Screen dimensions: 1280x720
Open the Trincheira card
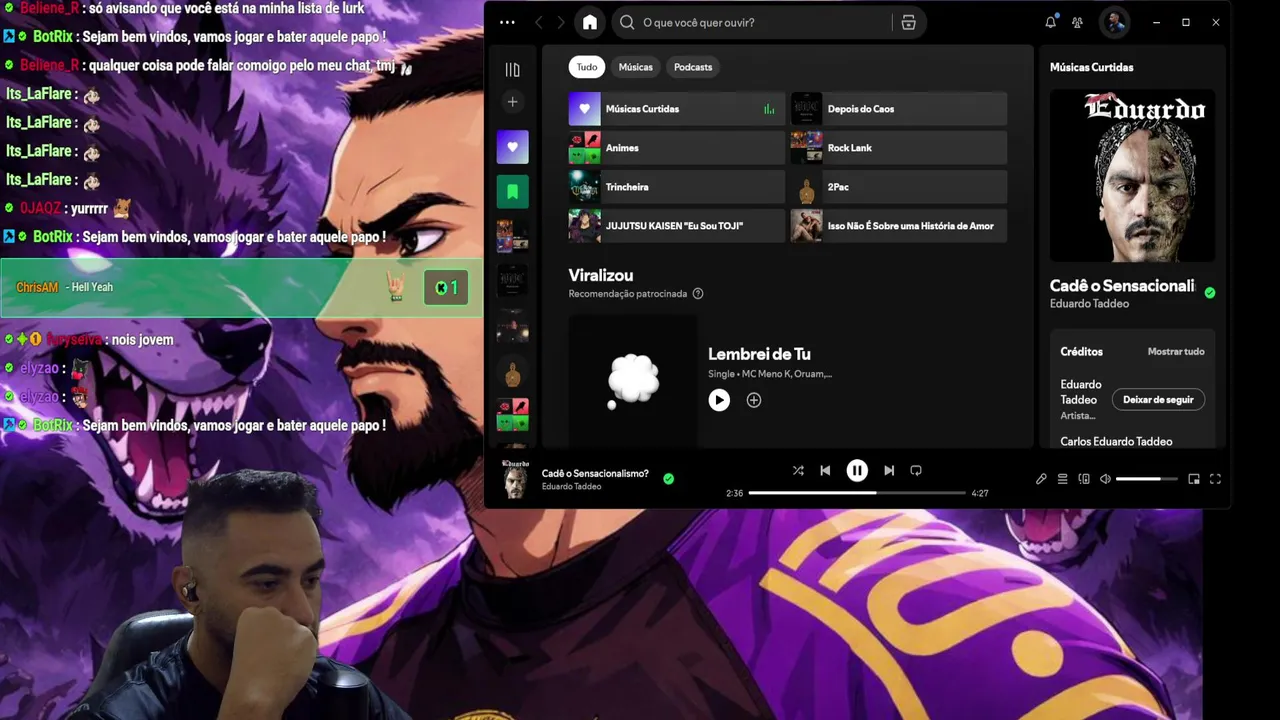677,187
